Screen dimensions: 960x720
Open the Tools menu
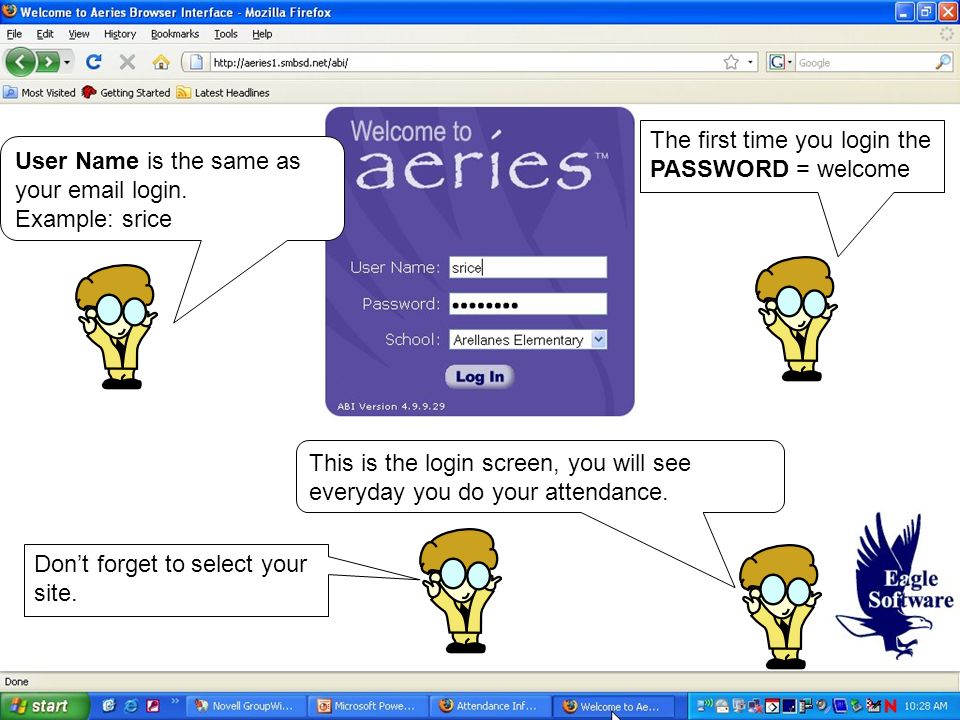pos(225,34)
